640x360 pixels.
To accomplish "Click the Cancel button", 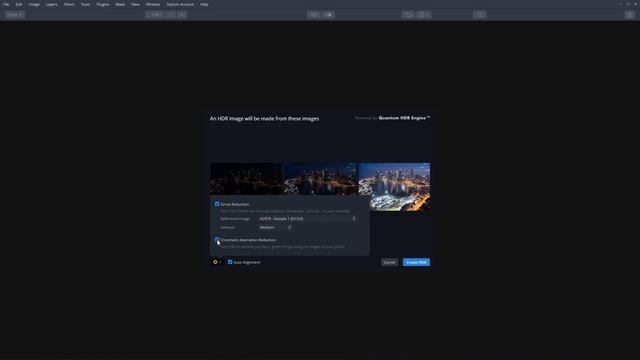I will [389, 262].
